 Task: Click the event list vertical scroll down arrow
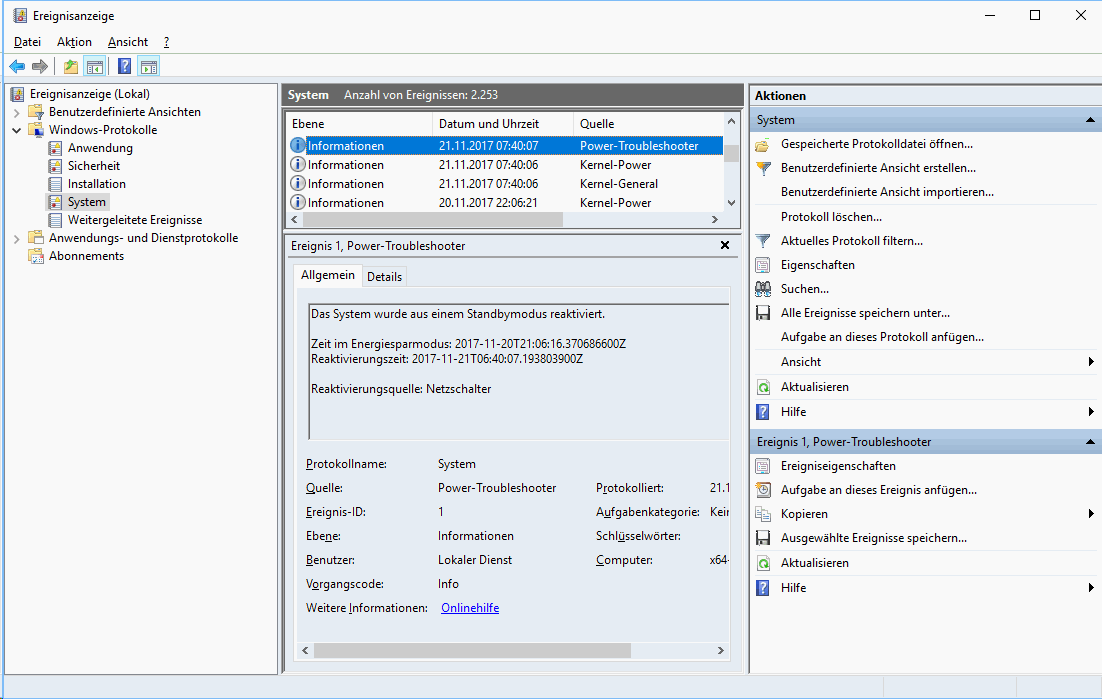[x=731, y=203]
